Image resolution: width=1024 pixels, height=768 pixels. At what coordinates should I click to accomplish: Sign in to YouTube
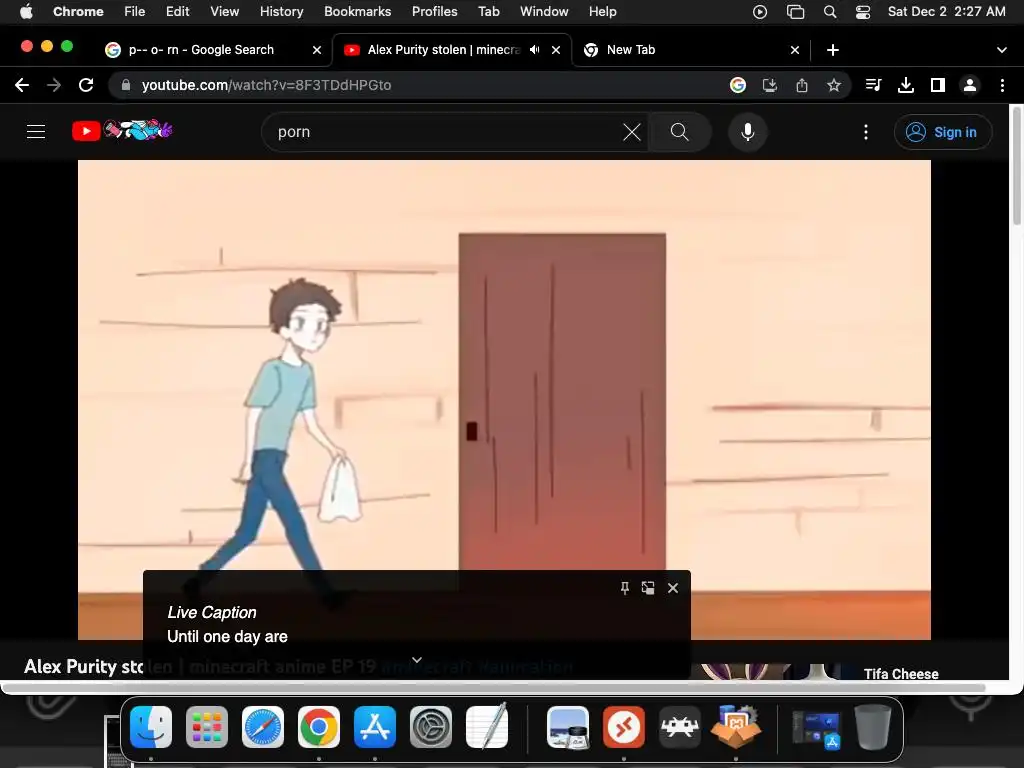(x=942, y=132)
